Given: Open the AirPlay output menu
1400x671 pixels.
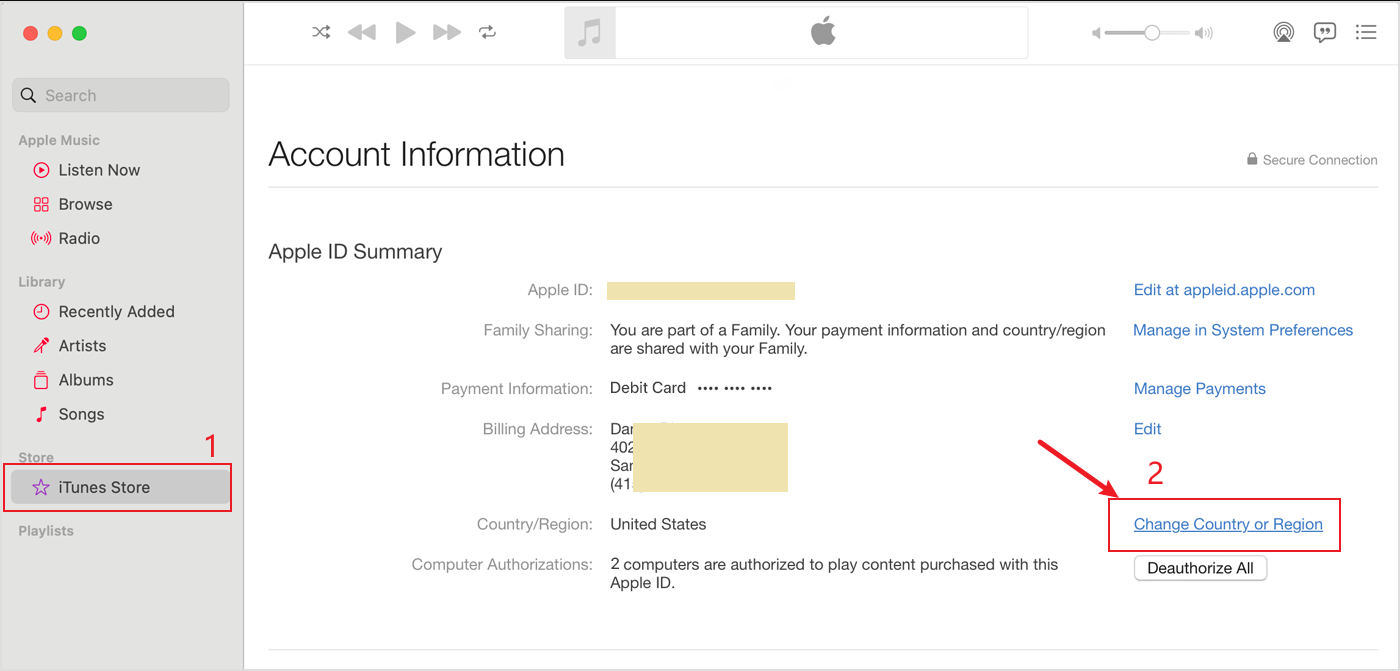Looking at the screenshot, I should tap(1284, 32).
